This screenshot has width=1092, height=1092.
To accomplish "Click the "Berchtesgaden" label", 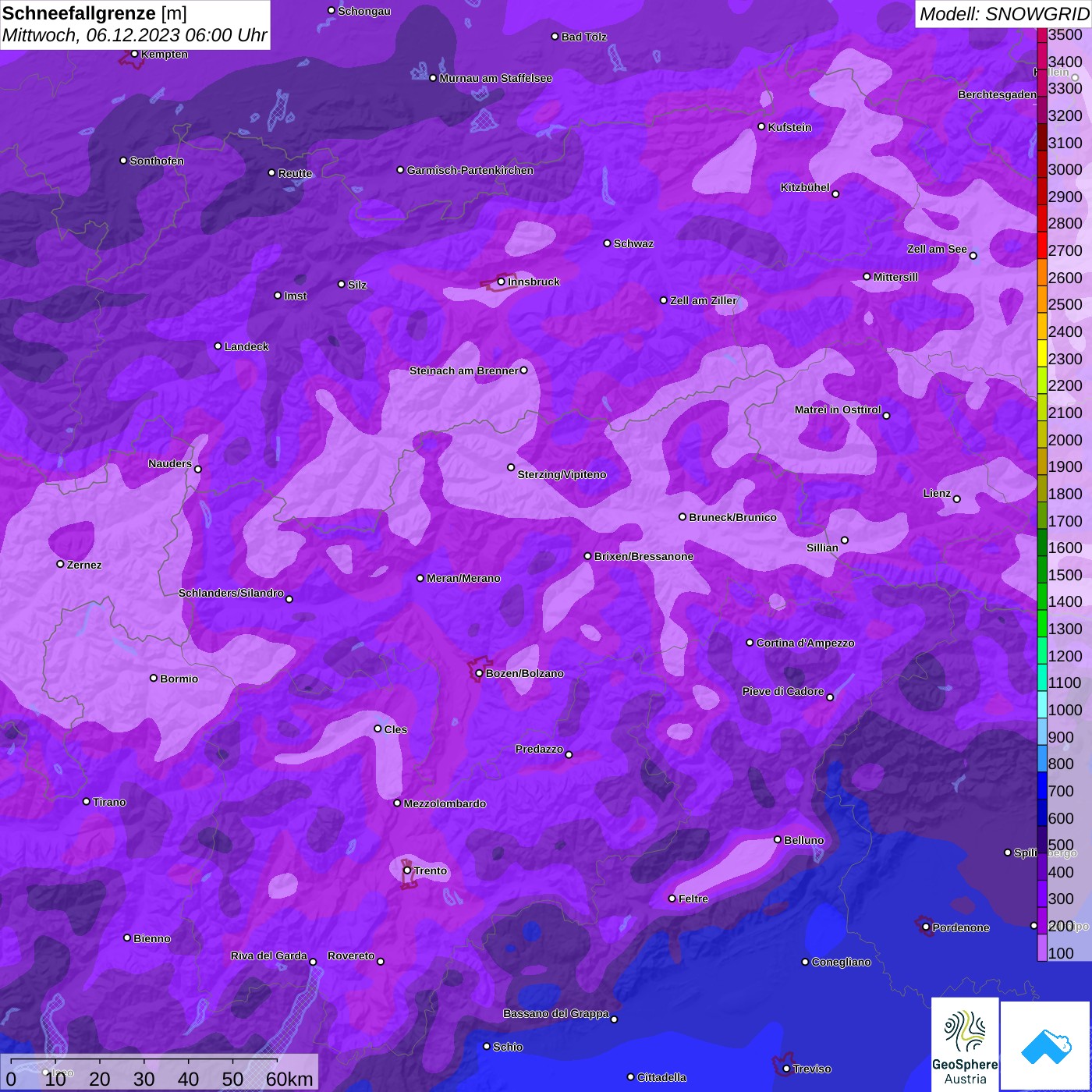I will 998,94.
